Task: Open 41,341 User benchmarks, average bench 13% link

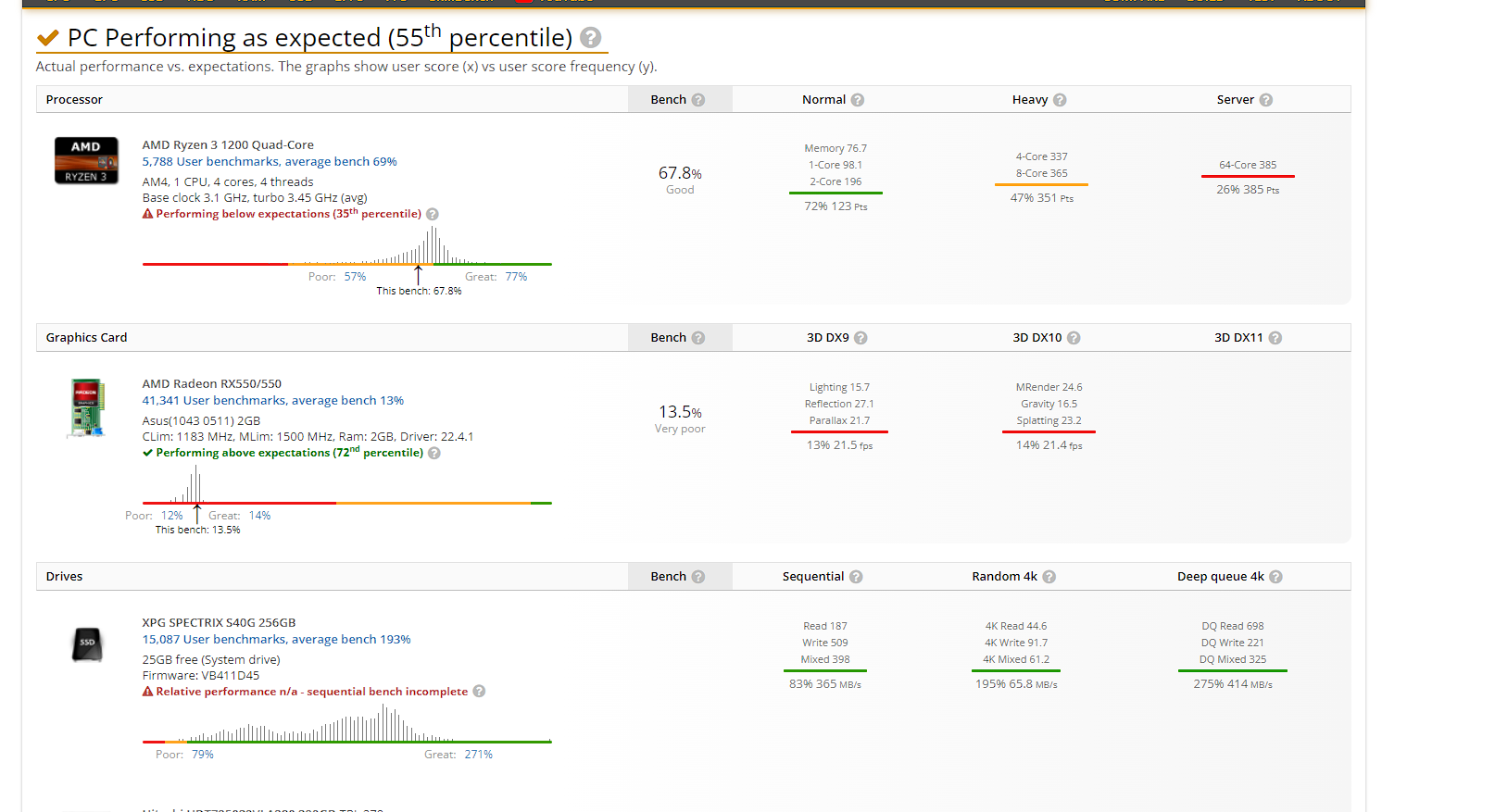Action: 273,401
